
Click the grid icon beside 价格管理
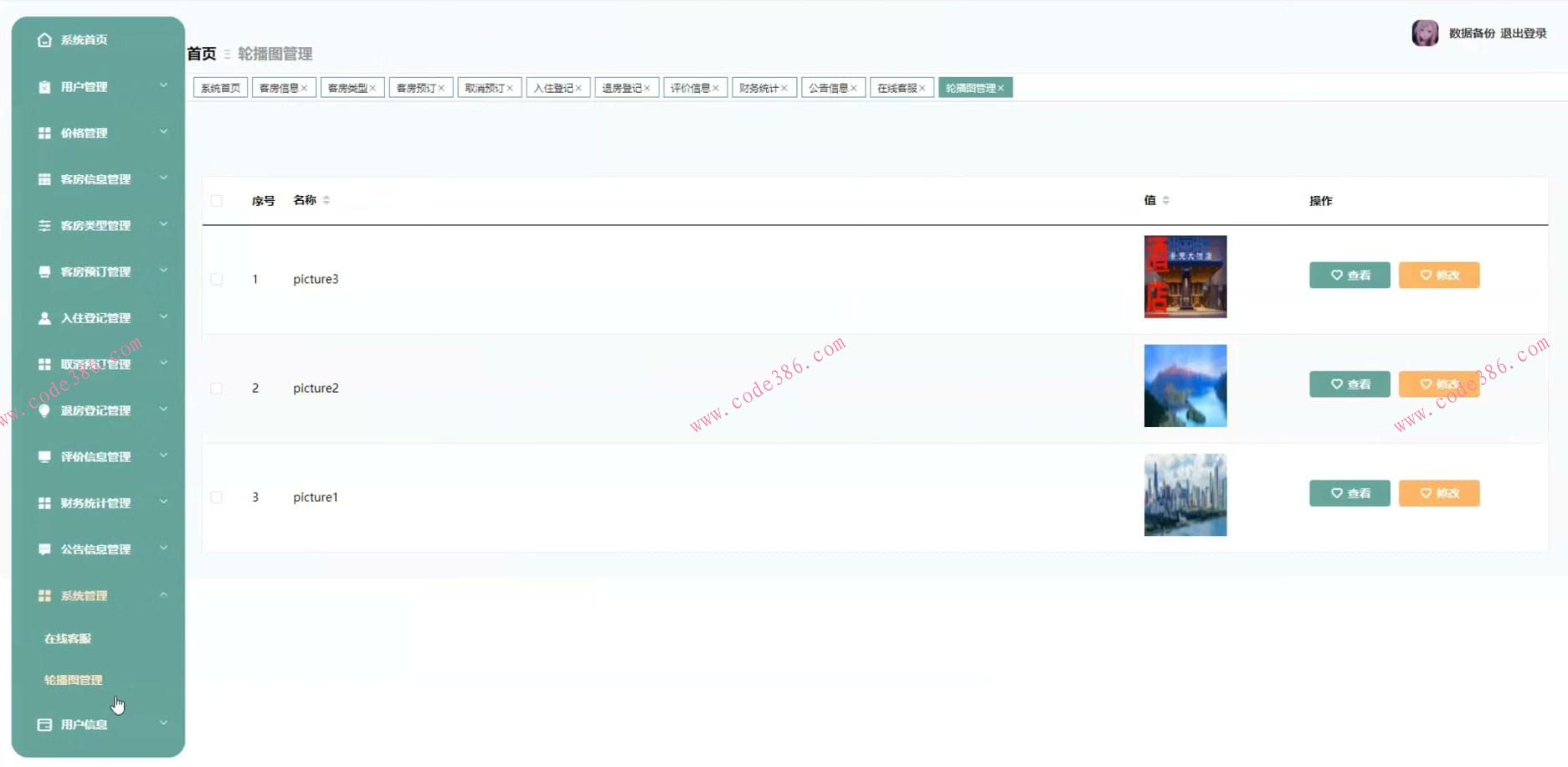[x=44, y=133]
